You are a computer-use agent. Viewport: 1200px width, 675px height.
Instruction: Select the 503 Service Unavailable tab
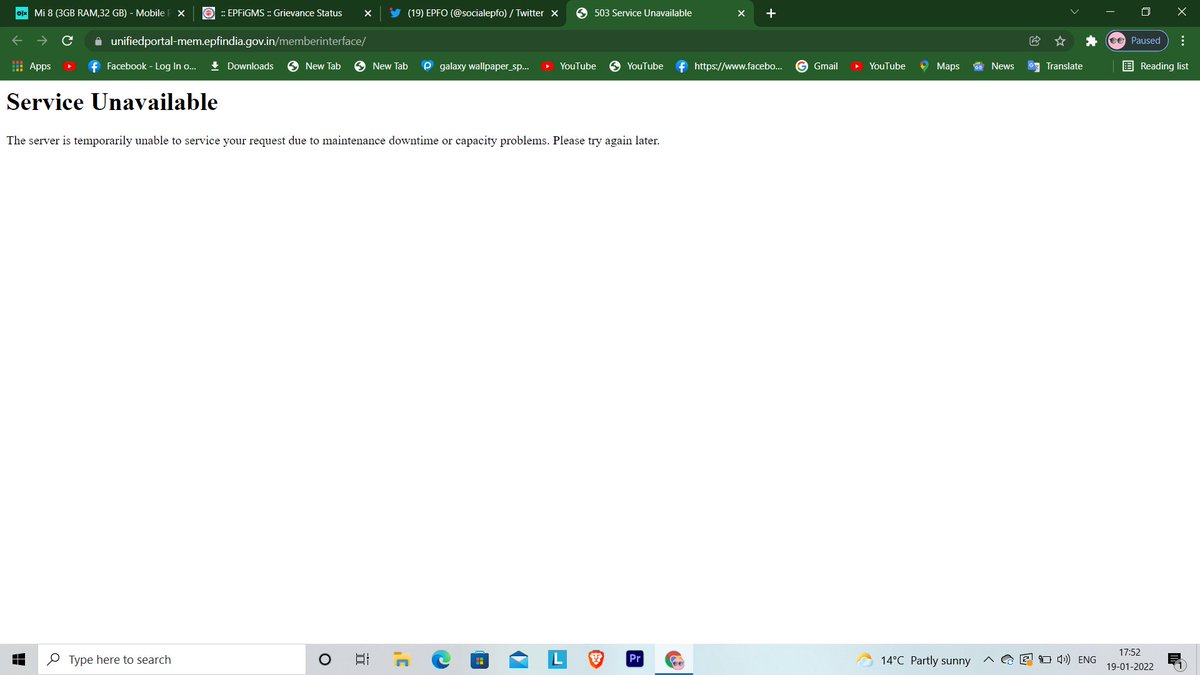pyautogui.click(x=660, y=13)
